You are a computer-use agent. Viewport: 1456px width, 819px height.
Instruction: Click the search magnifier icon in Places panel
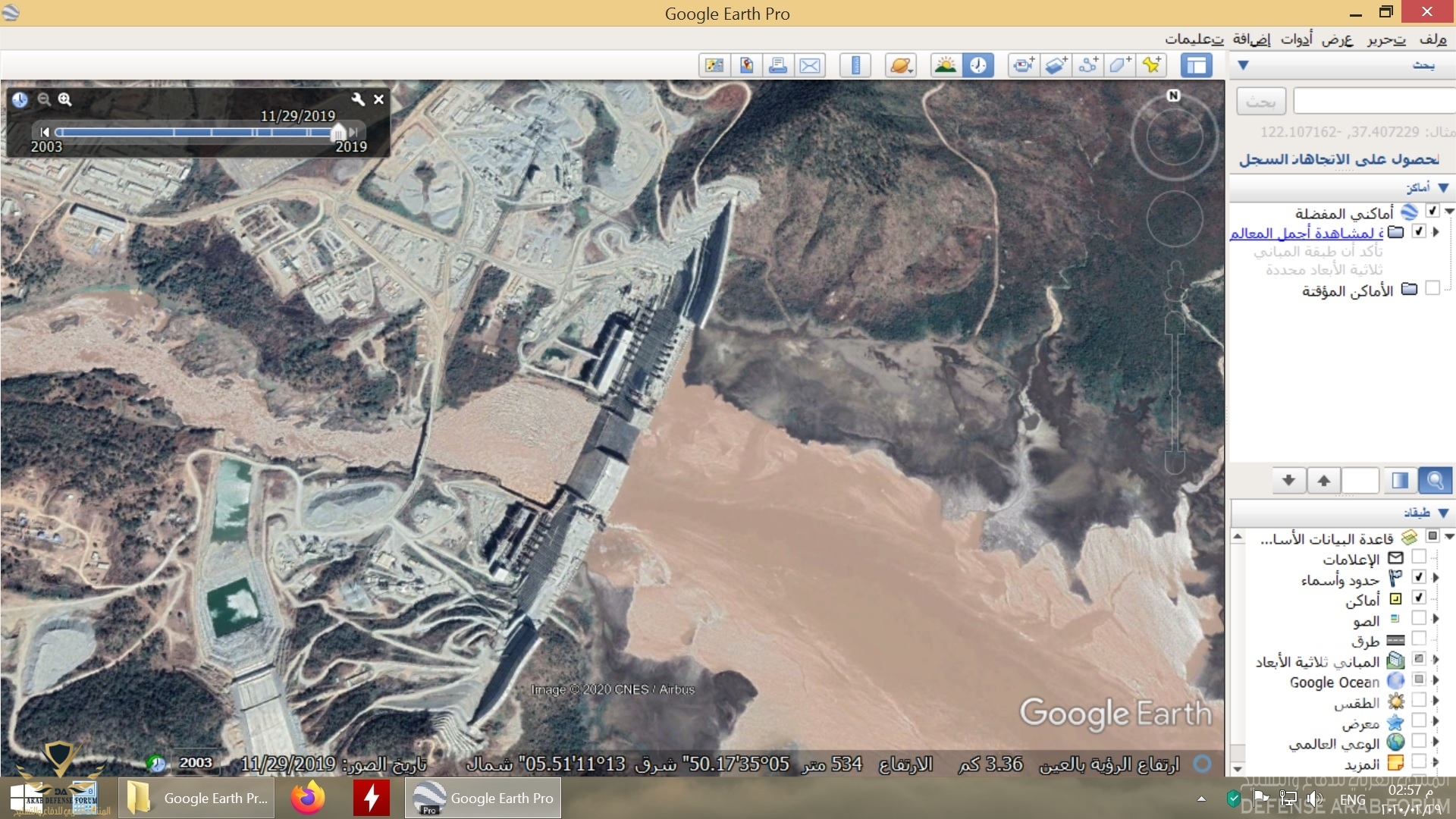tap(1435, 481)
